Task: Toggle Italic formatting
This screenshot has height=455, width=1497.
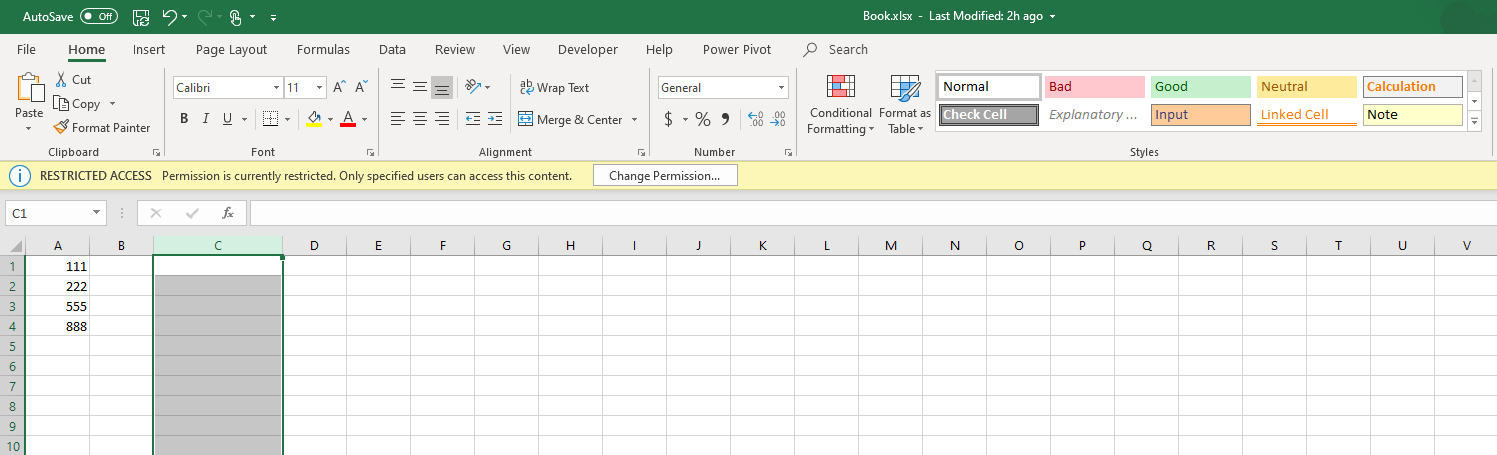Action: [x=206, y=119]
